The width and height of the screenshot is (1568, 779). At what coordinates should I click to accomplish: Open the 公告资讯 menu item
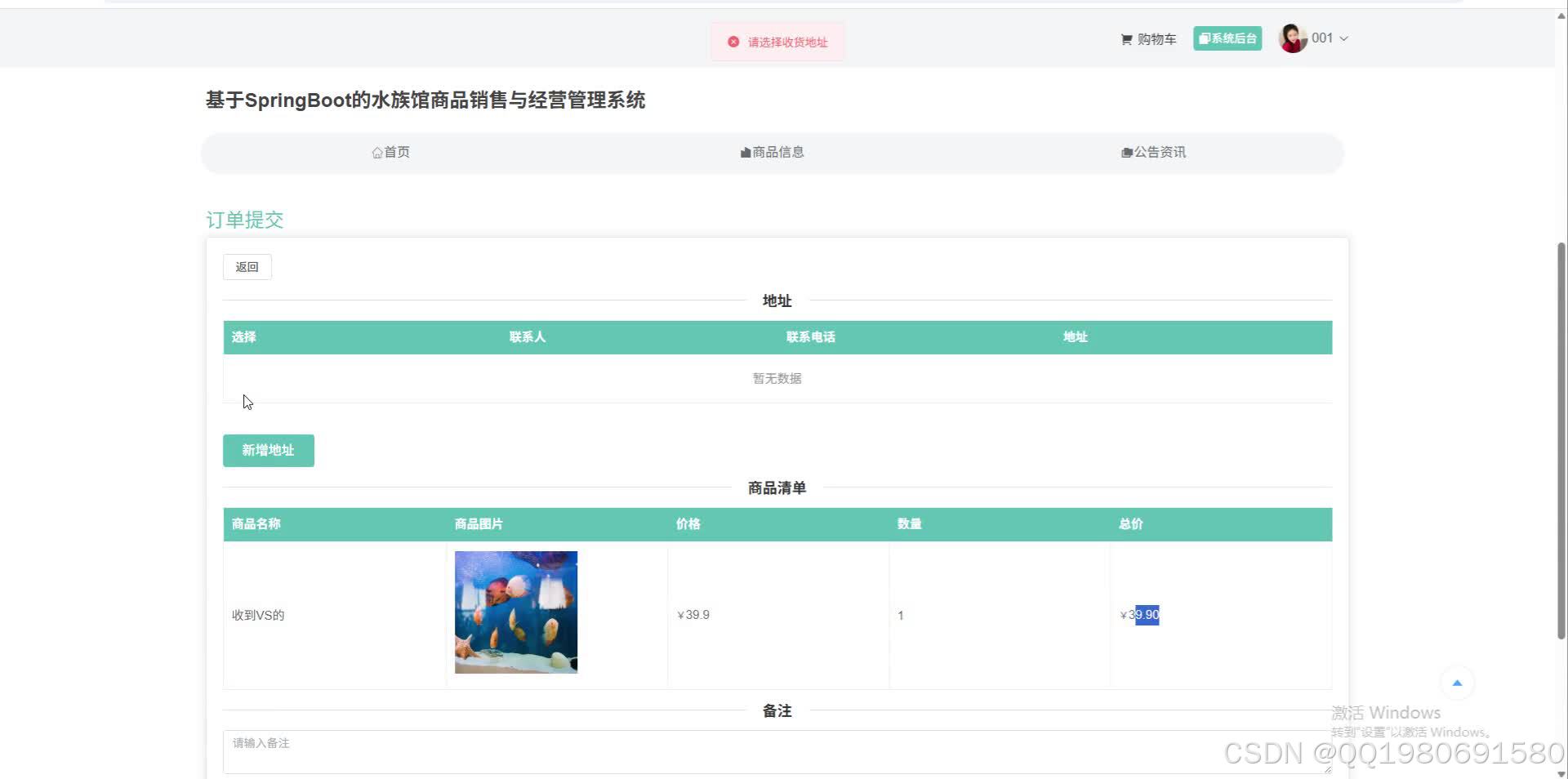(x=1154, y=153)
